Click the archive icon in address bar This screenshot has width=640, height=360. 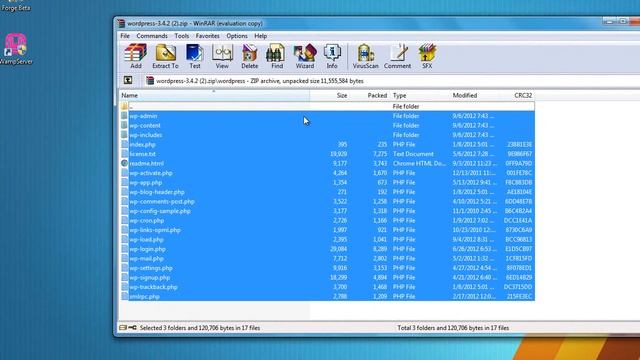click(150, 80)
